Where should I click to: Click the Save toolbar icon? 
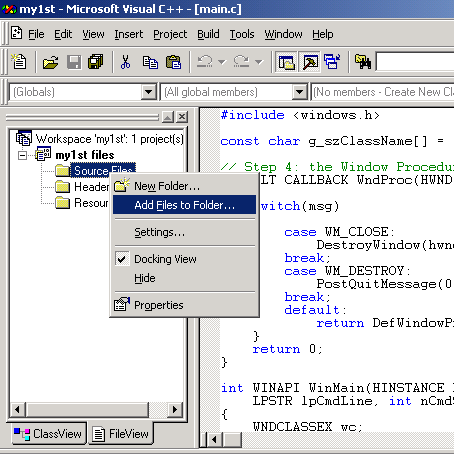(74, 62)
